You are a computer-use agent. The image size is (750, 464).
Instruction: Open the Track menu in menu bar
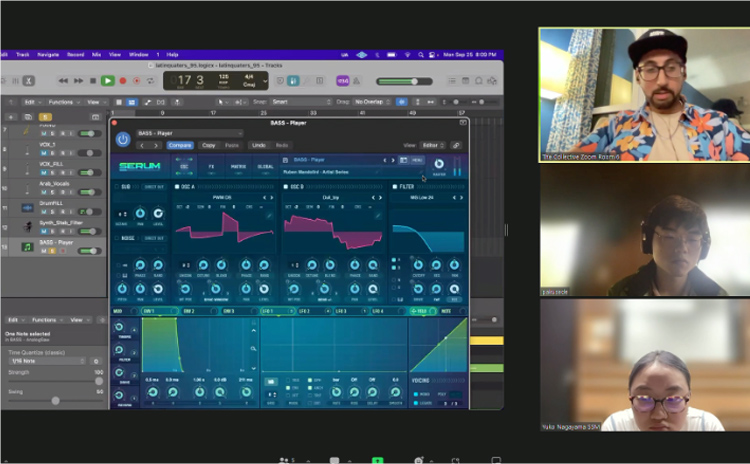pyautogui.click(x=22, y=55)
